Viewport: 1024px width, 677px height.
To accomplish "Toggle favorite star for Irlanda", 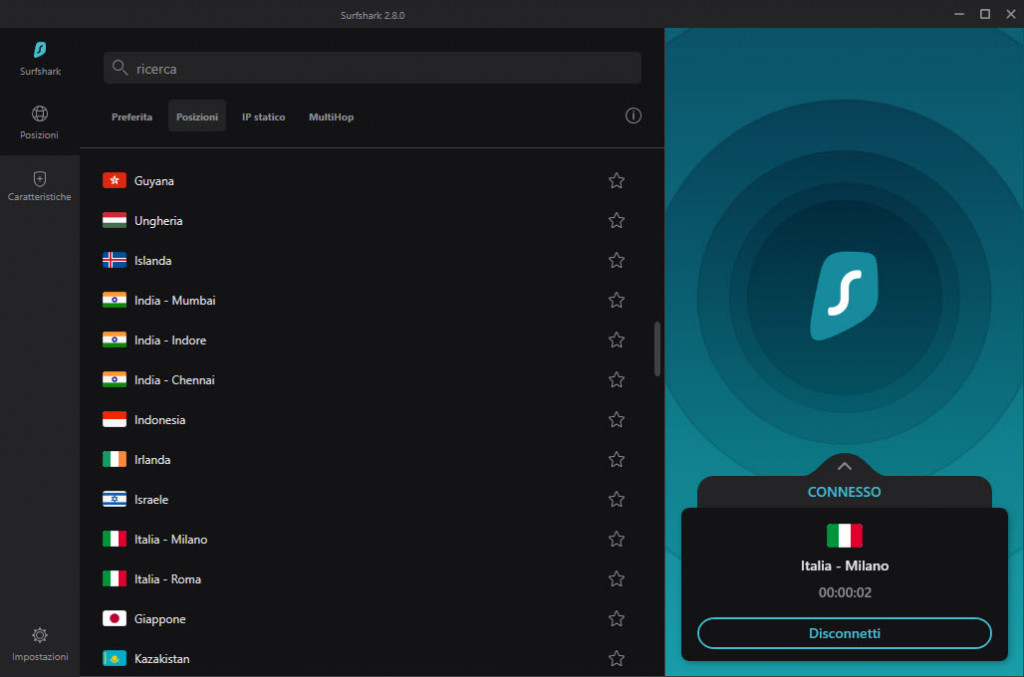I will coord(616,460).
